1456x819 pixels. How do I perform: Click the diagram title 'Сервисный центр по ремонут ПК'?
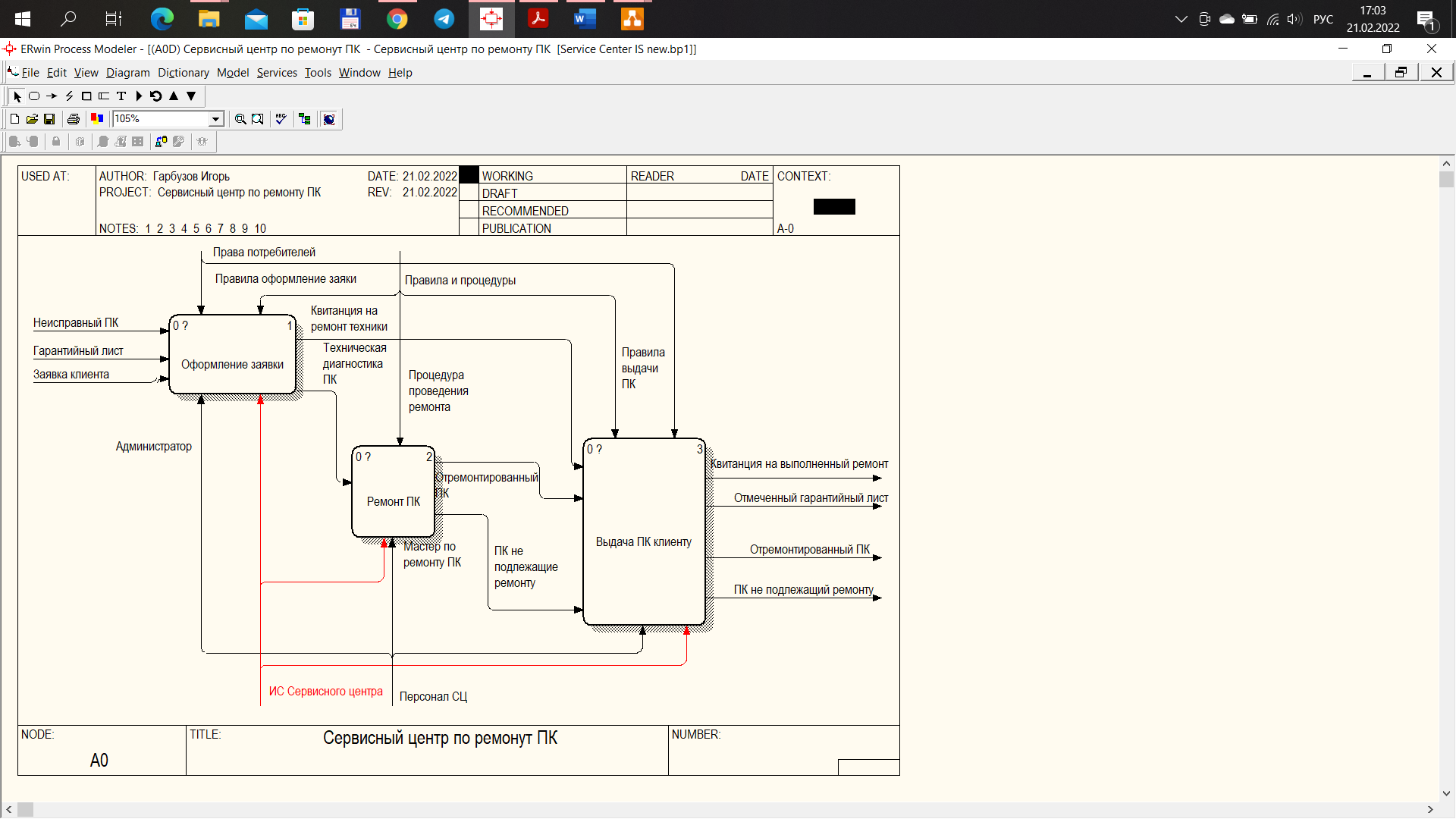440,738
